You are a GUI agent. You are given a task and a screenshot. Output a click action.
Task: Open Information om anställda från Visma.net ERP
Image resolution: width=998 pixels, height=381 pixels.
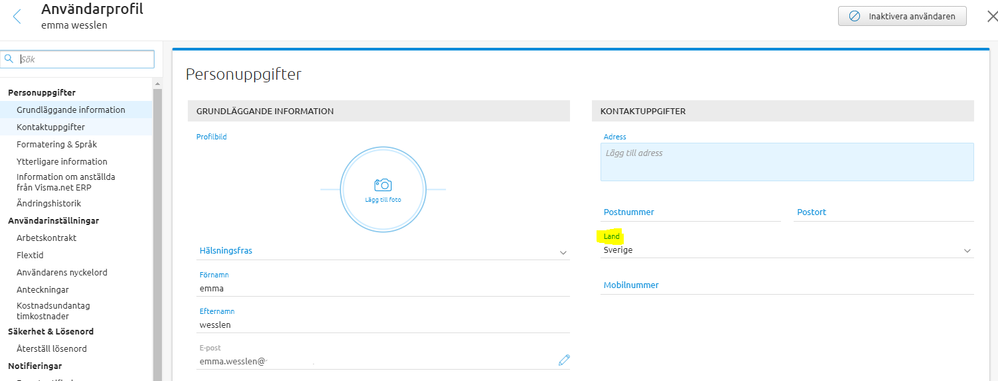[66, 182]
